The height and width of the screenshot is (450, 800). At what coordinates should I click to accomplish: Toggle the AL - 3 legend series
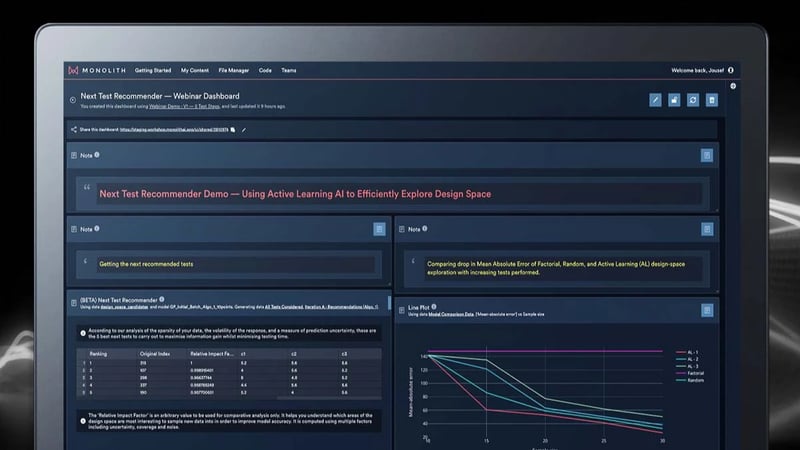687,366
